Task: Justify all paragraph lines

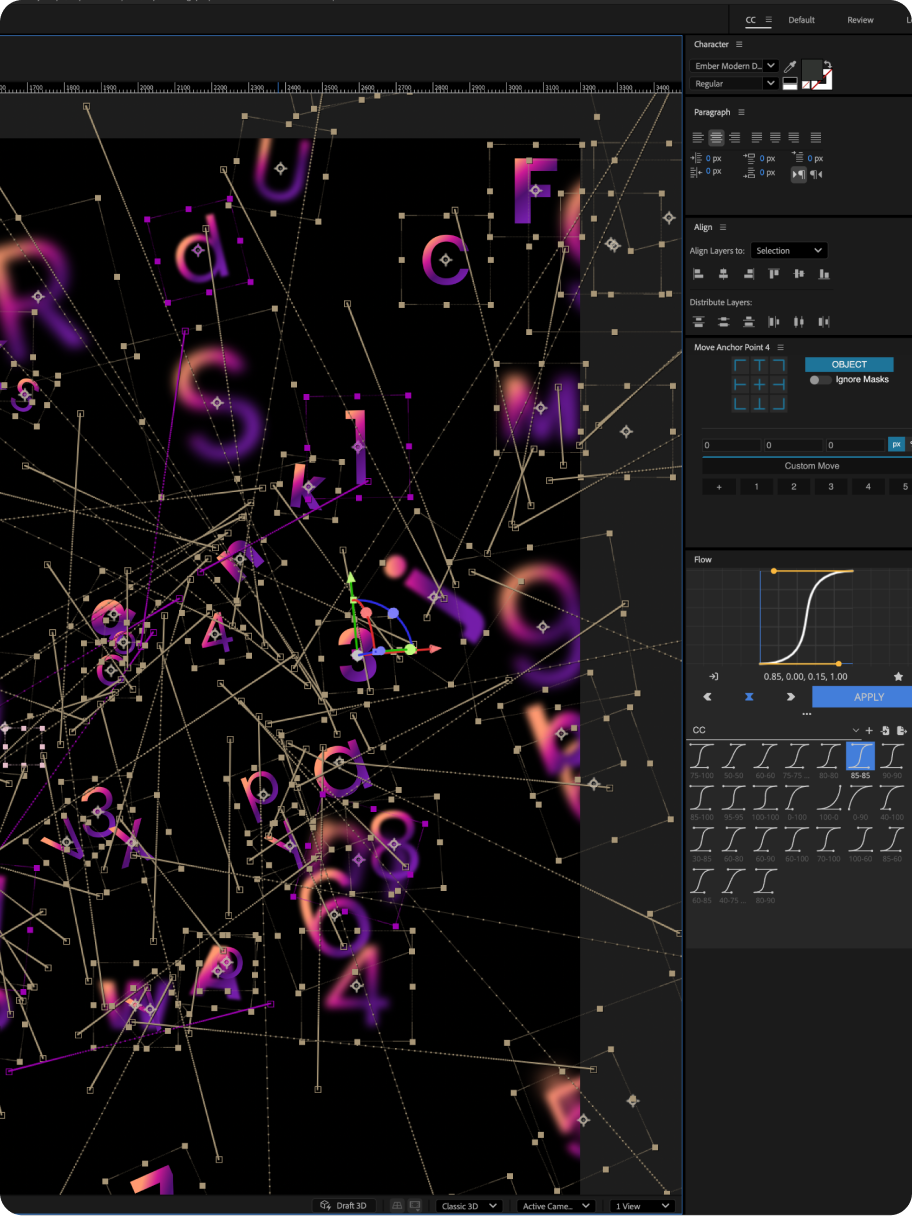Action: [816, 137]
